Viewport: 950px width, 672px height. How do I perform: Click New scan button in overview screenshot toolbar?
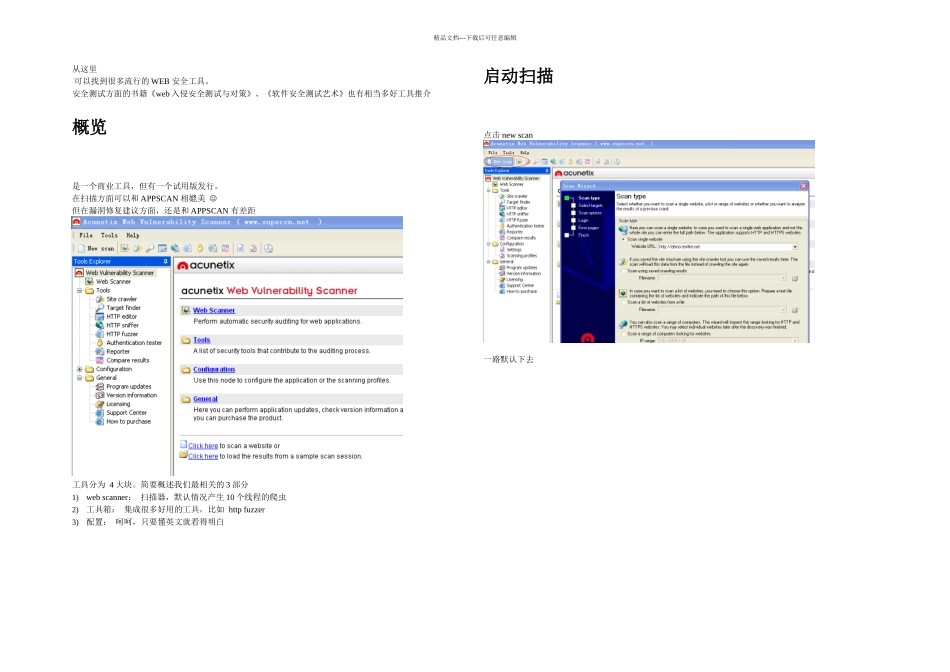[x=96, y=248]
